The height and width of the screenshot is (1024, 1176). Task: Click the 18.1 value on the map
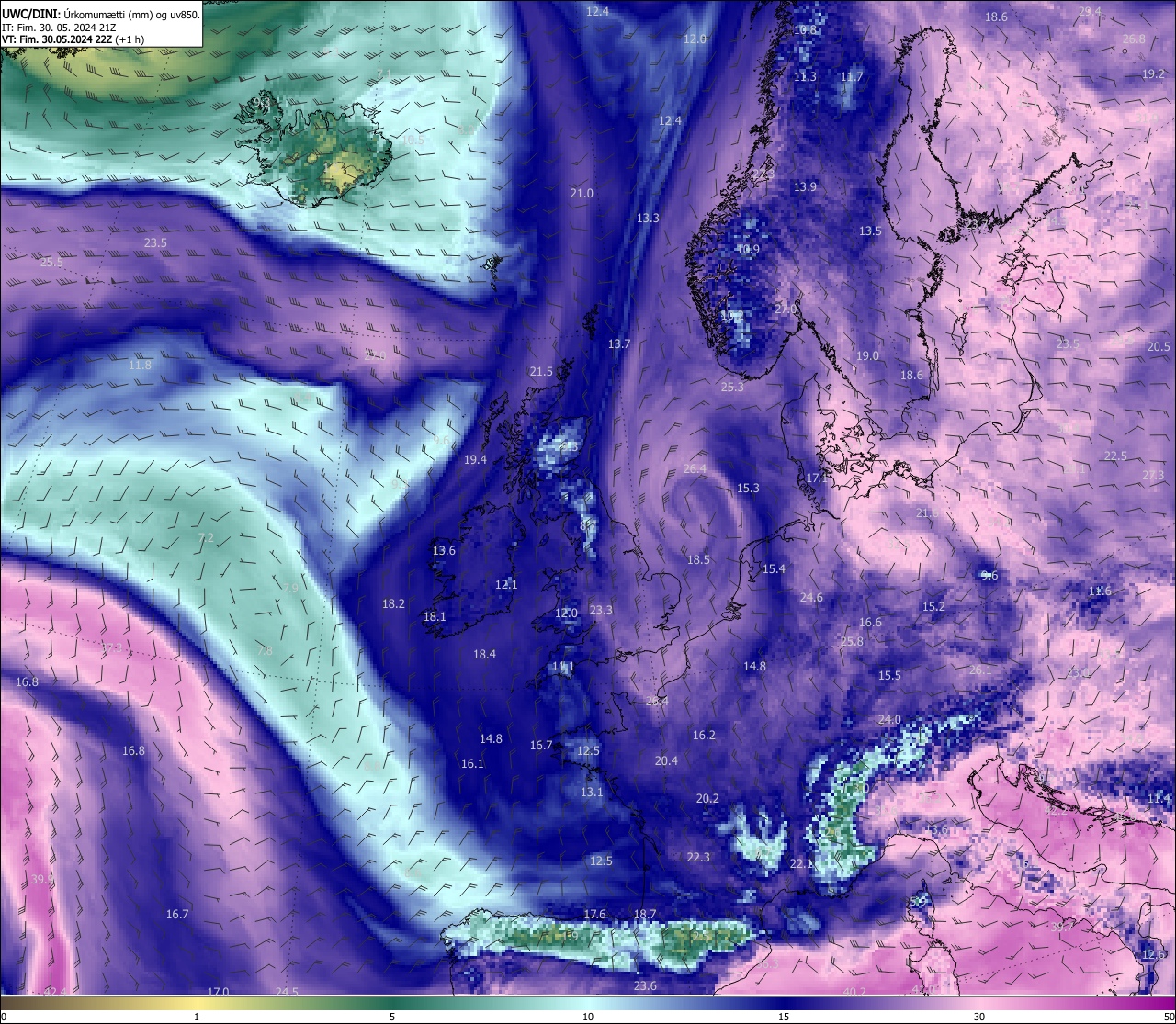(x=435, y=616)
